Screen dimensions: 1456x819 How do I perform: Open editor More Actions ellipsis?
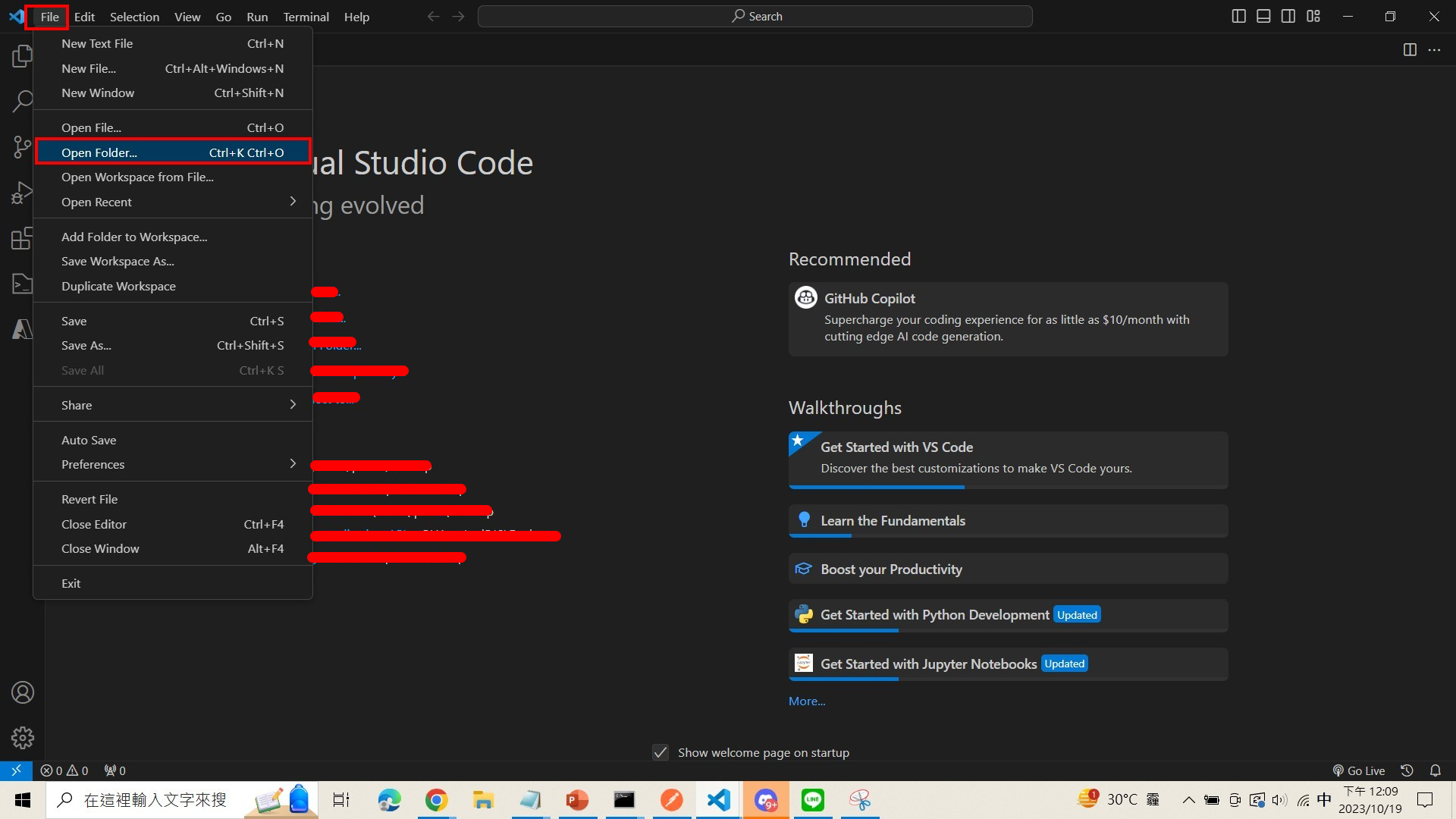pos(1434,49)
